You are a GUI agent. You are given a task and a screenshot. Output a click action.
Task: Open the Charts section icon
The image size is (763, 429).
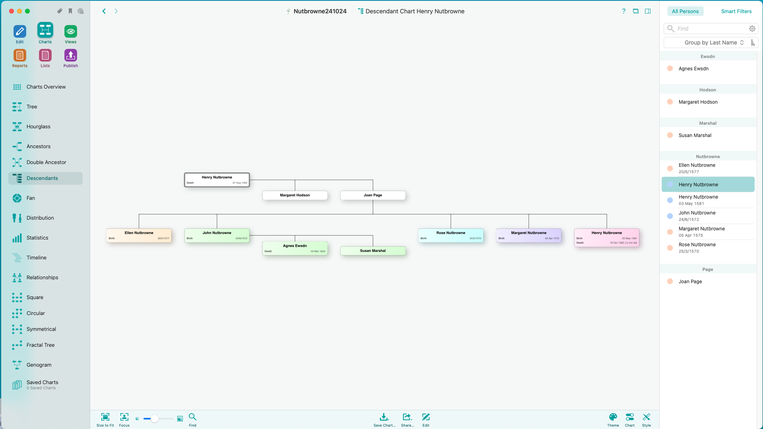click(x=45, y=31)
